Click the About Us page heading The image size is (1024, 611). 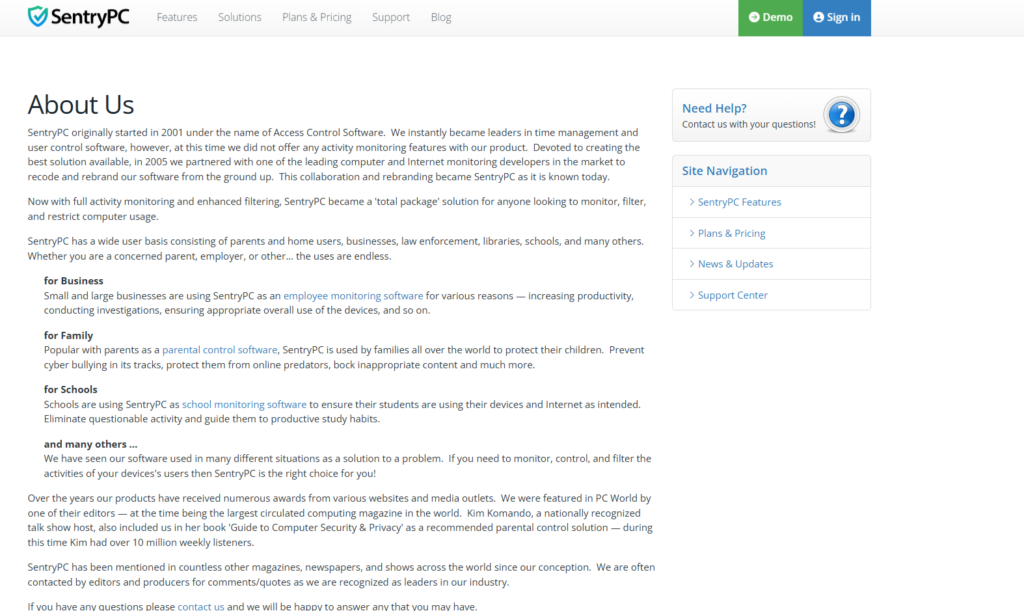[81, 104]
